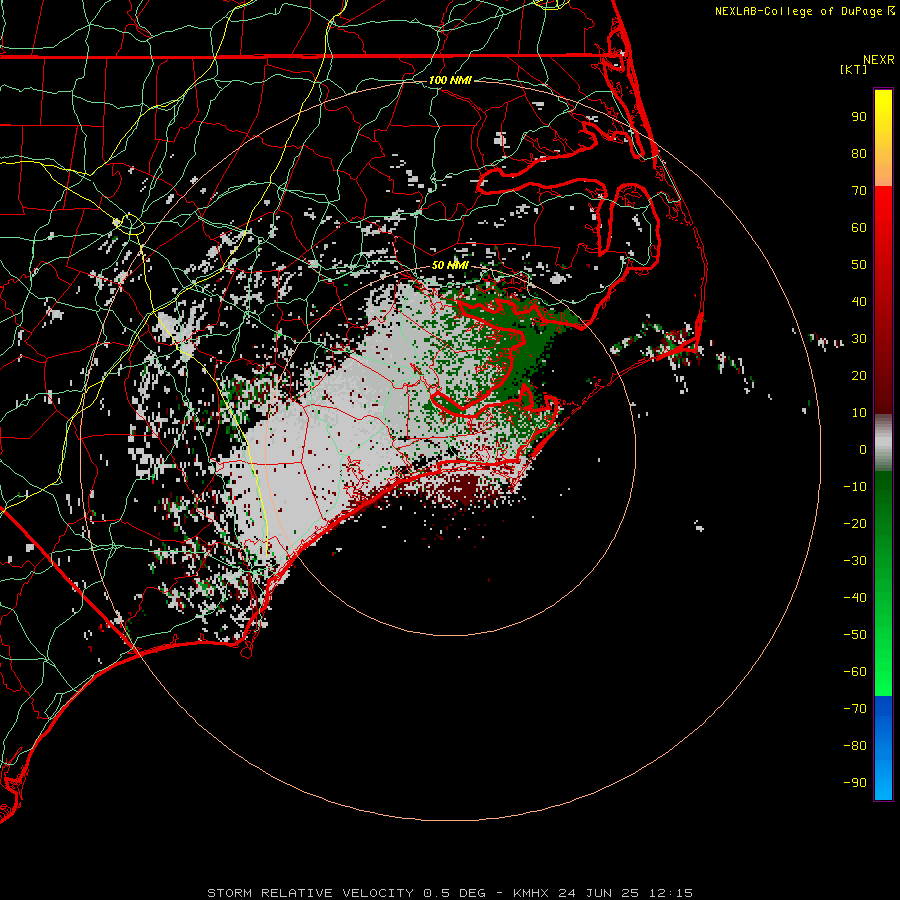The height and width of the screenshot is (900, 900).
Task: Click the 100 NMI range ring label
Action: 450,80
